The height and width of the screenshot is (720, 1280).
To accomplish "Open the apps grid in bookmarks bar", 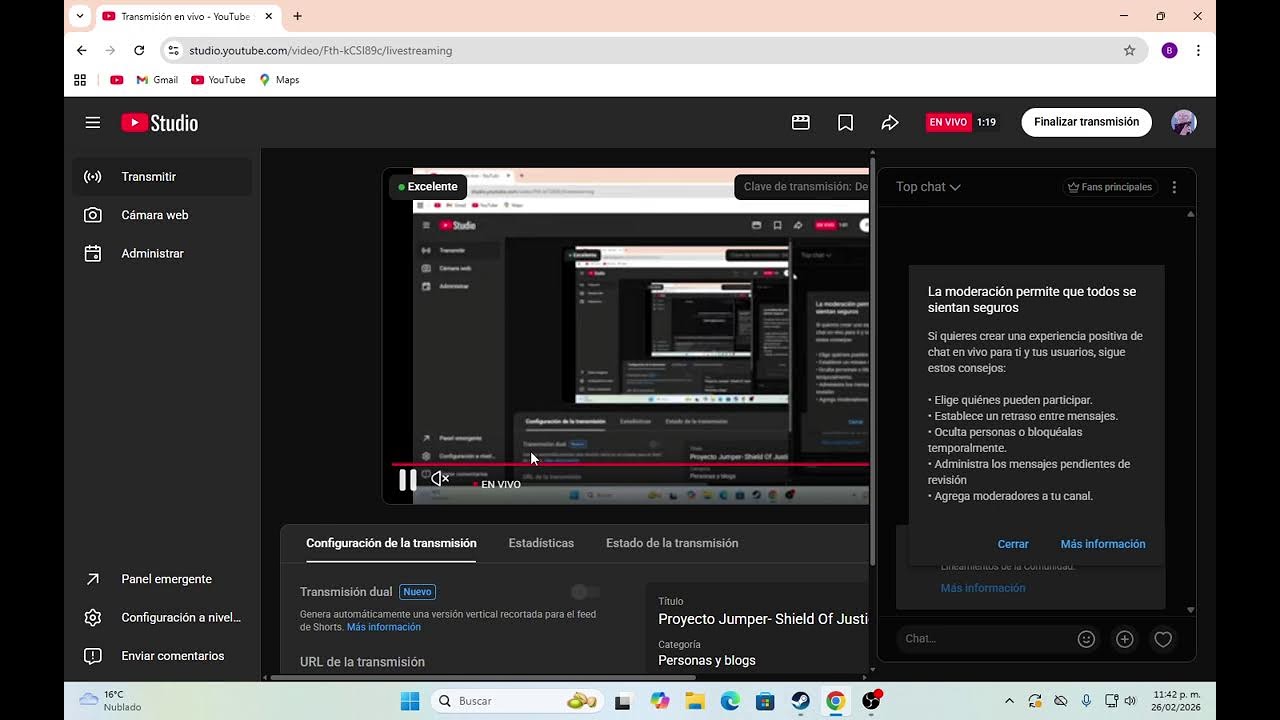I will tap(80, 80).
